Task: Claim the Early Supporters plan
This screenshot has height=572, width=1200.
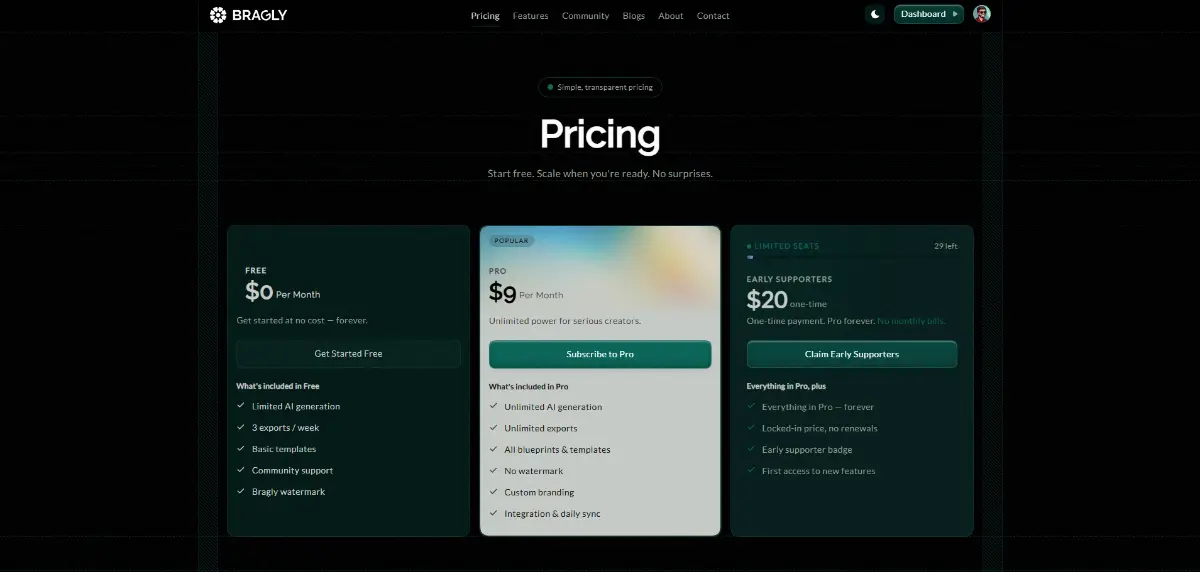Action: 851,354
